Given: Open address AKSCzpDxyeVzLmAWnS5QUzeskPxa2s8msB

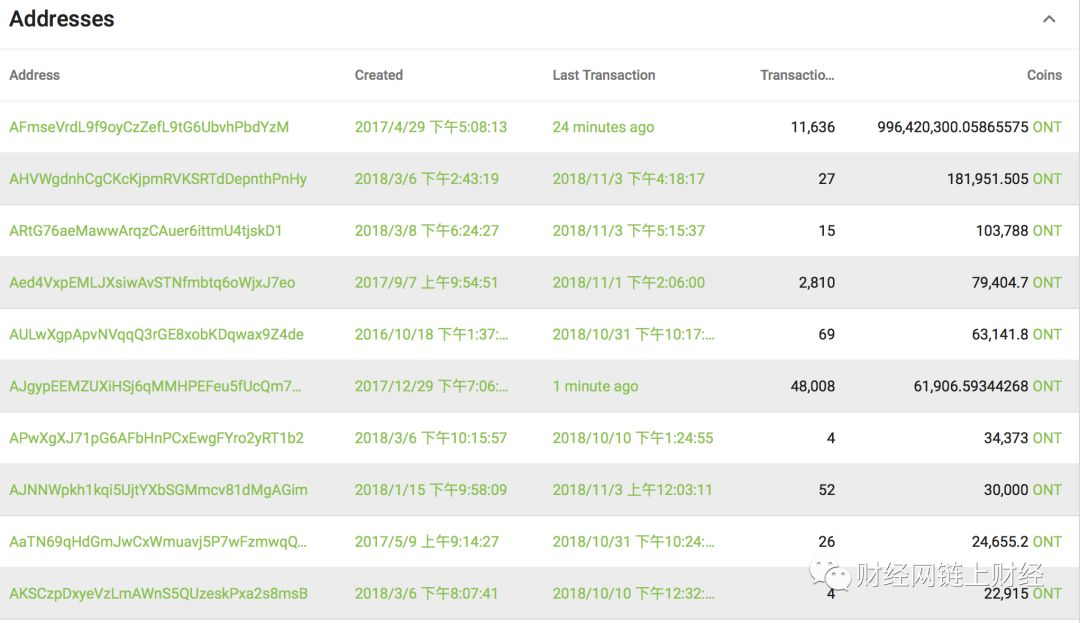Looking at the screenshot, I should [x=158, y=593].
